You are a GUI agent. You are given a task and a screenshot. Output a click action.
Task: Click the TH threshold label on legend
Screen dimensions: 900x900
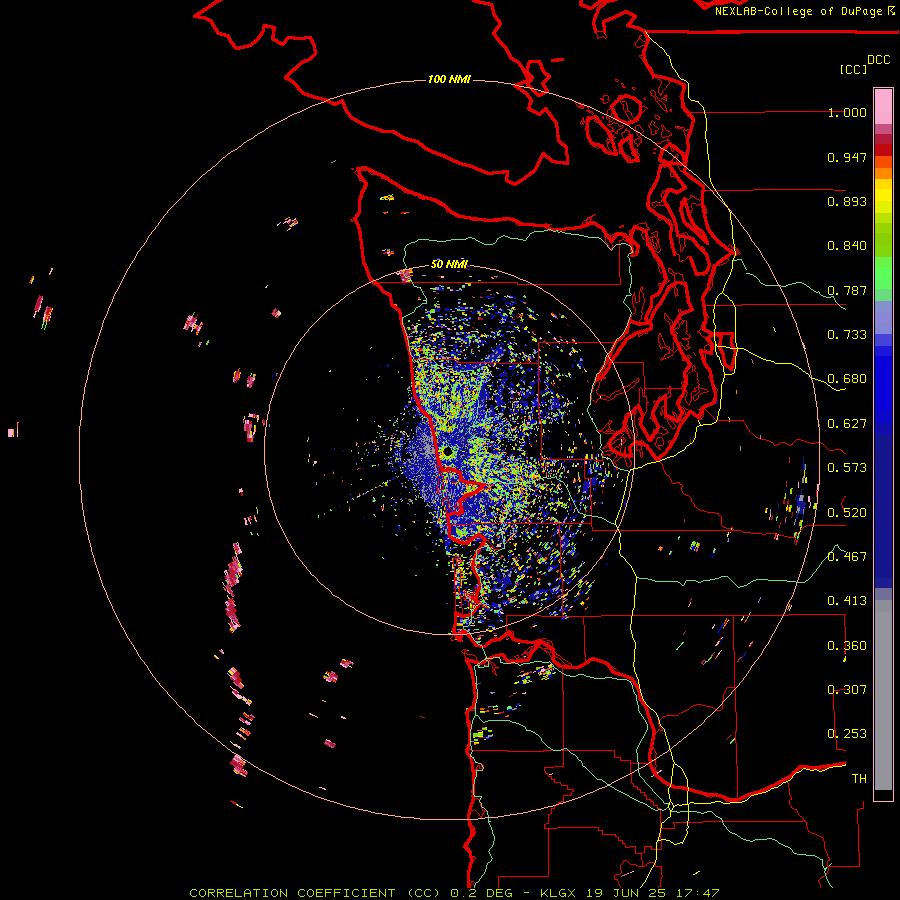[859, 778]
